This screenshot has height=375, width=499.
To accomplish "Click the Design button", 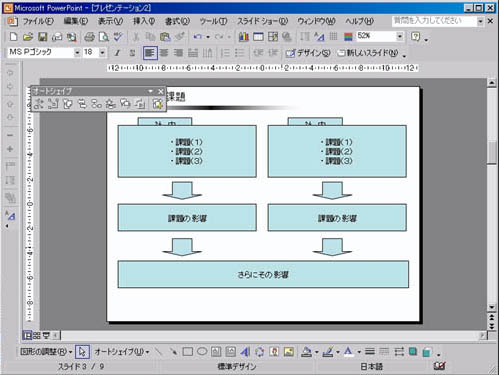I will coord(308,53).
